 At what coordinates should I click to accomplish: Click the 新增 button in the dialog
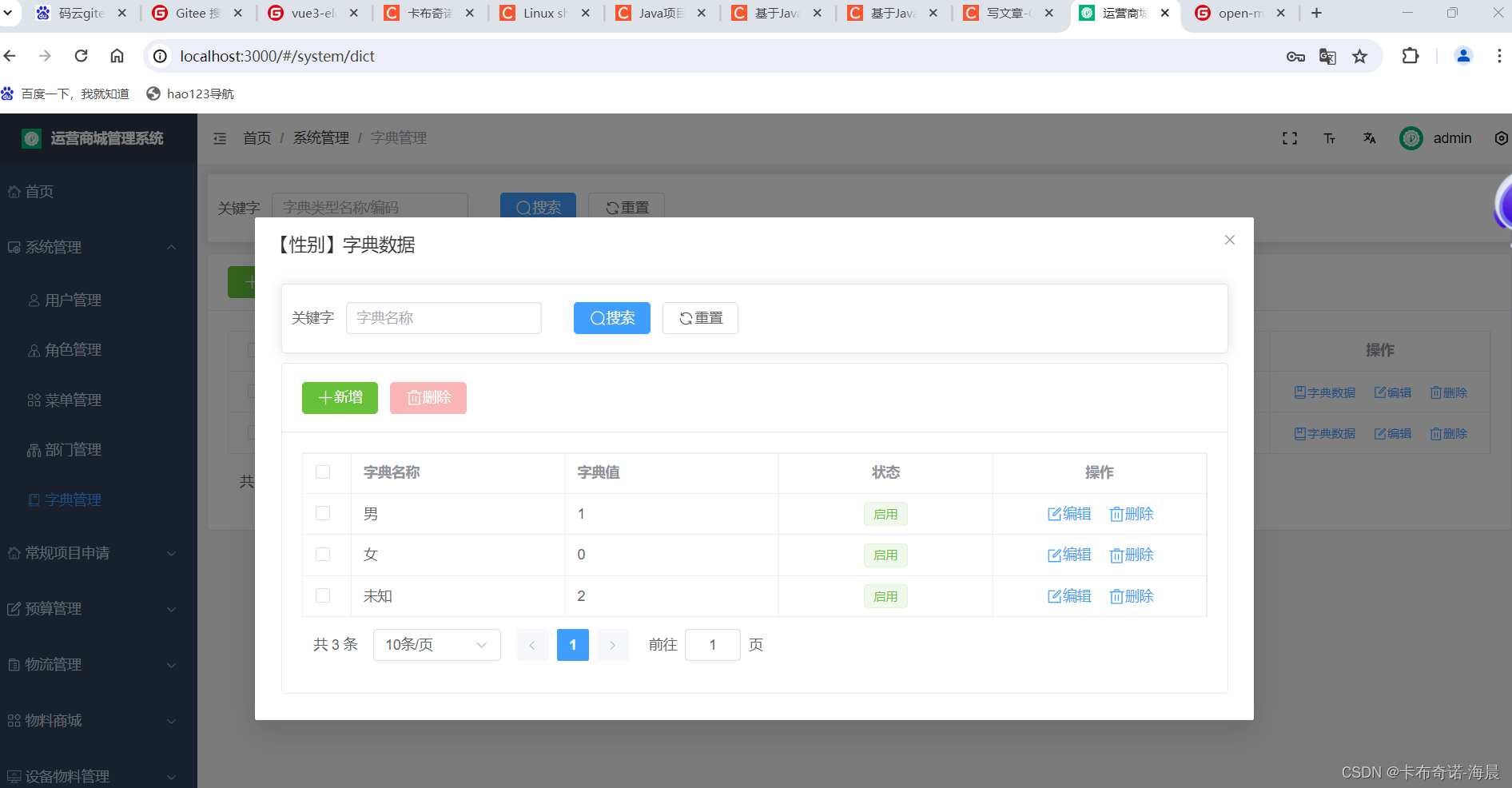pos(339,397)
